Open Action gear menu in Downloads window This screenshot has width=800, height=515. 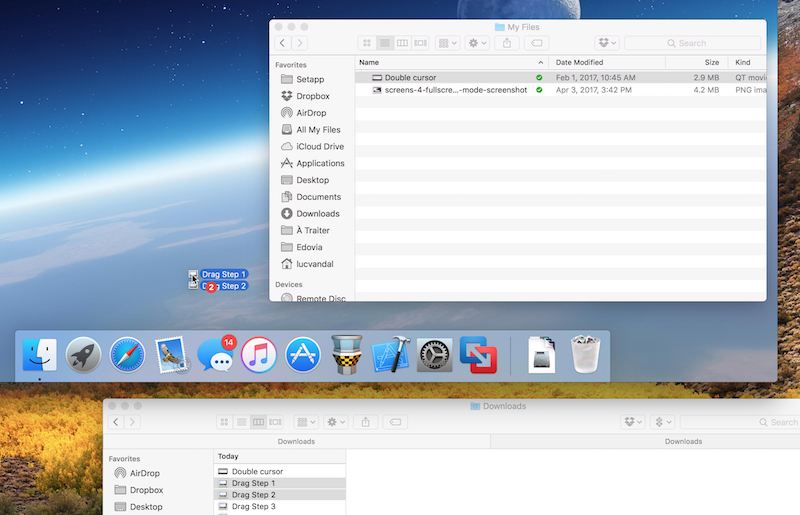coord(336,422)
